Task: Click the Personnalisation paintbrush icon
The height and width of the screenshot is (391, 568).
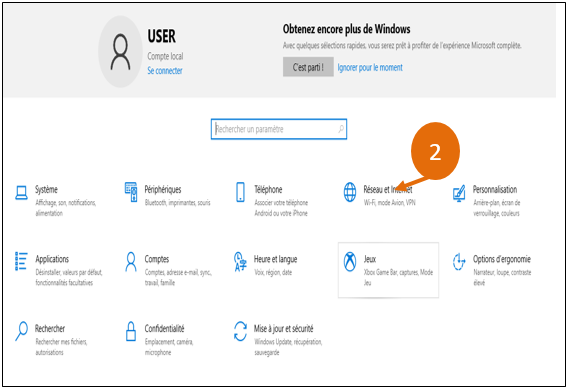Action: click(459, 193)
